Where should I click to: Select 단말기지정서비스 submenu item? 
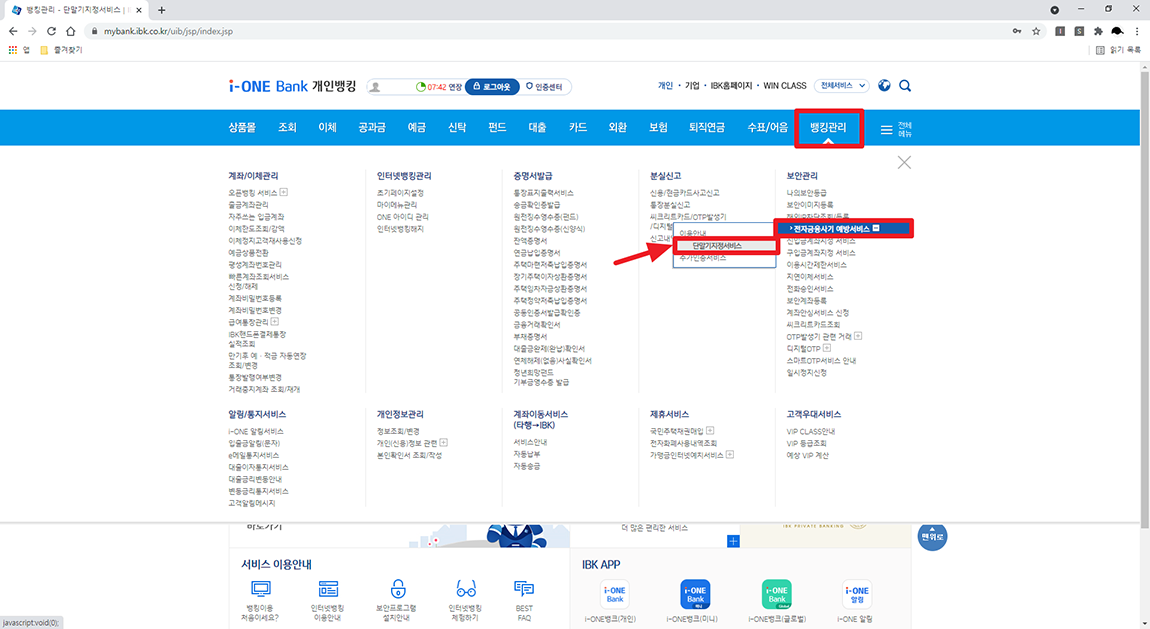point(717,246)
